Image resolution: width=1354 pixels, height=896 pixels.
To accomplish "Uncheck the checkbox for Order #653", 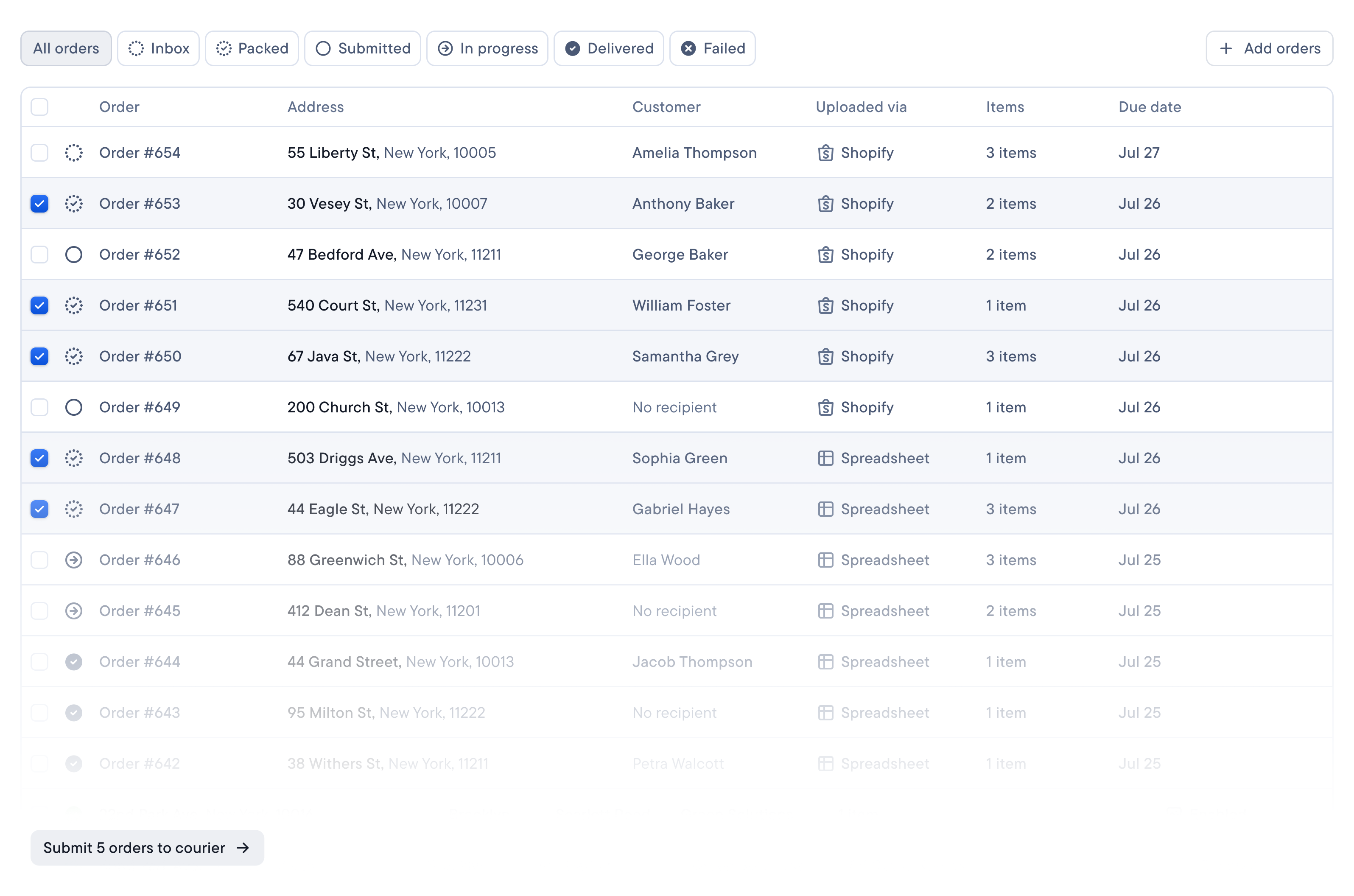I will pos(39,204).
